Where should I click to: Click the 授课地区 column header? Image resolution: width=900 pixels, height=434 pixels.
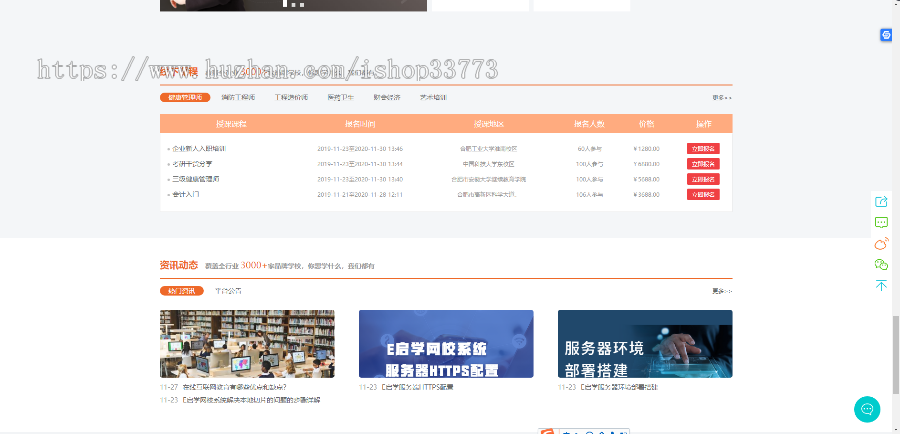point(488,124)
